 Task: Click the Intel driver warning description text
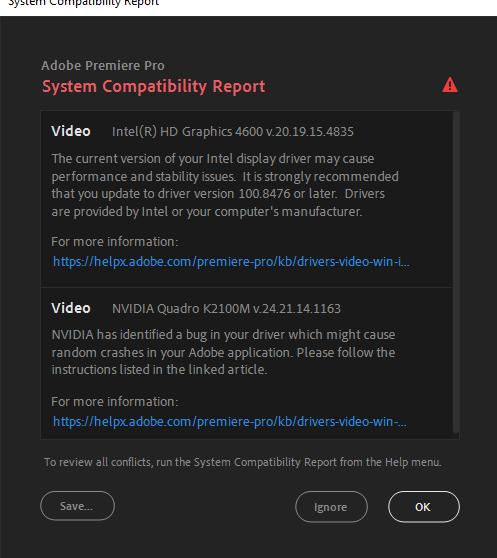click(x=225, y=185)
